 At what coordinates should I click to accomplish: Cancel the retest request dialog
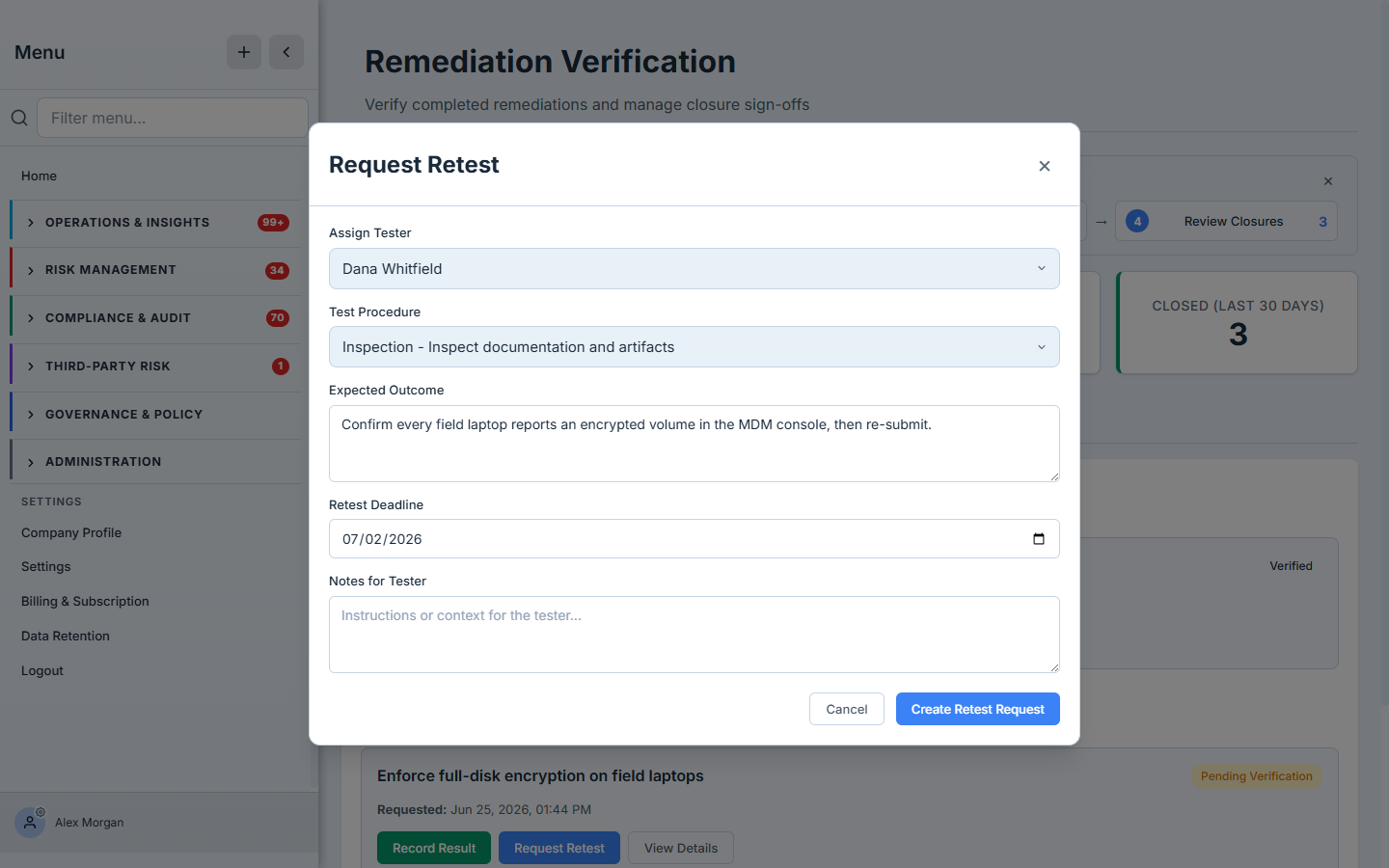pos(847,709)
